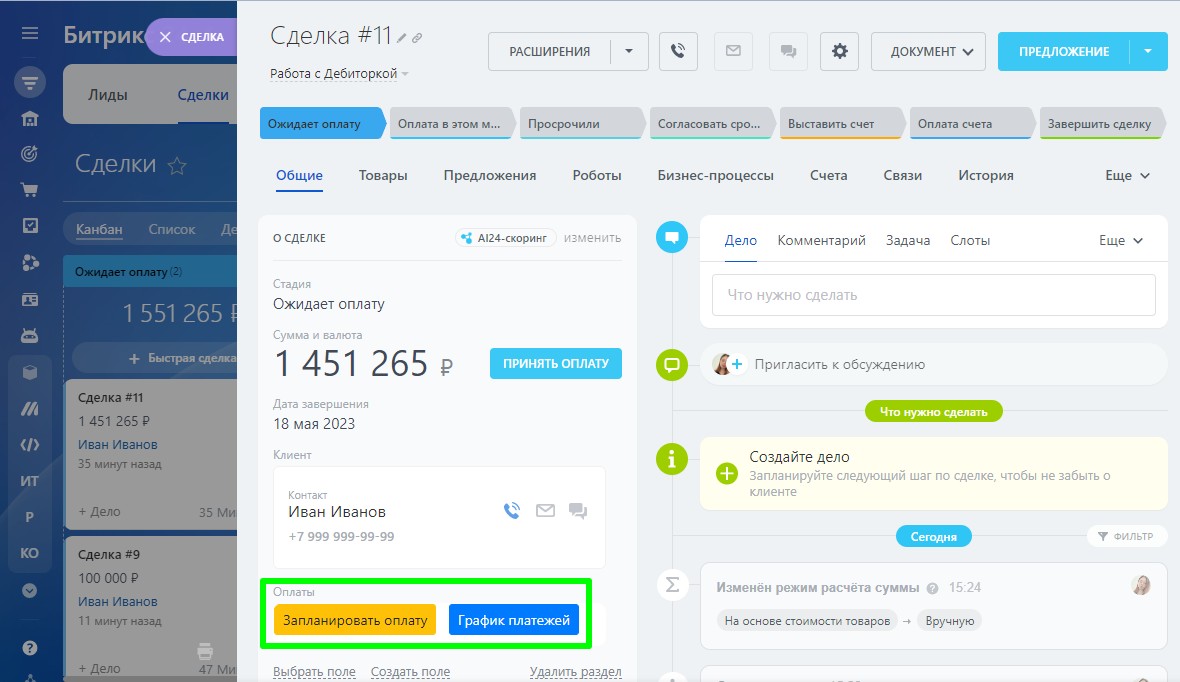Viewport: 1180px width, 682px height.
Task: Copy the deal link with the chain icon
Action: point(417,38)
